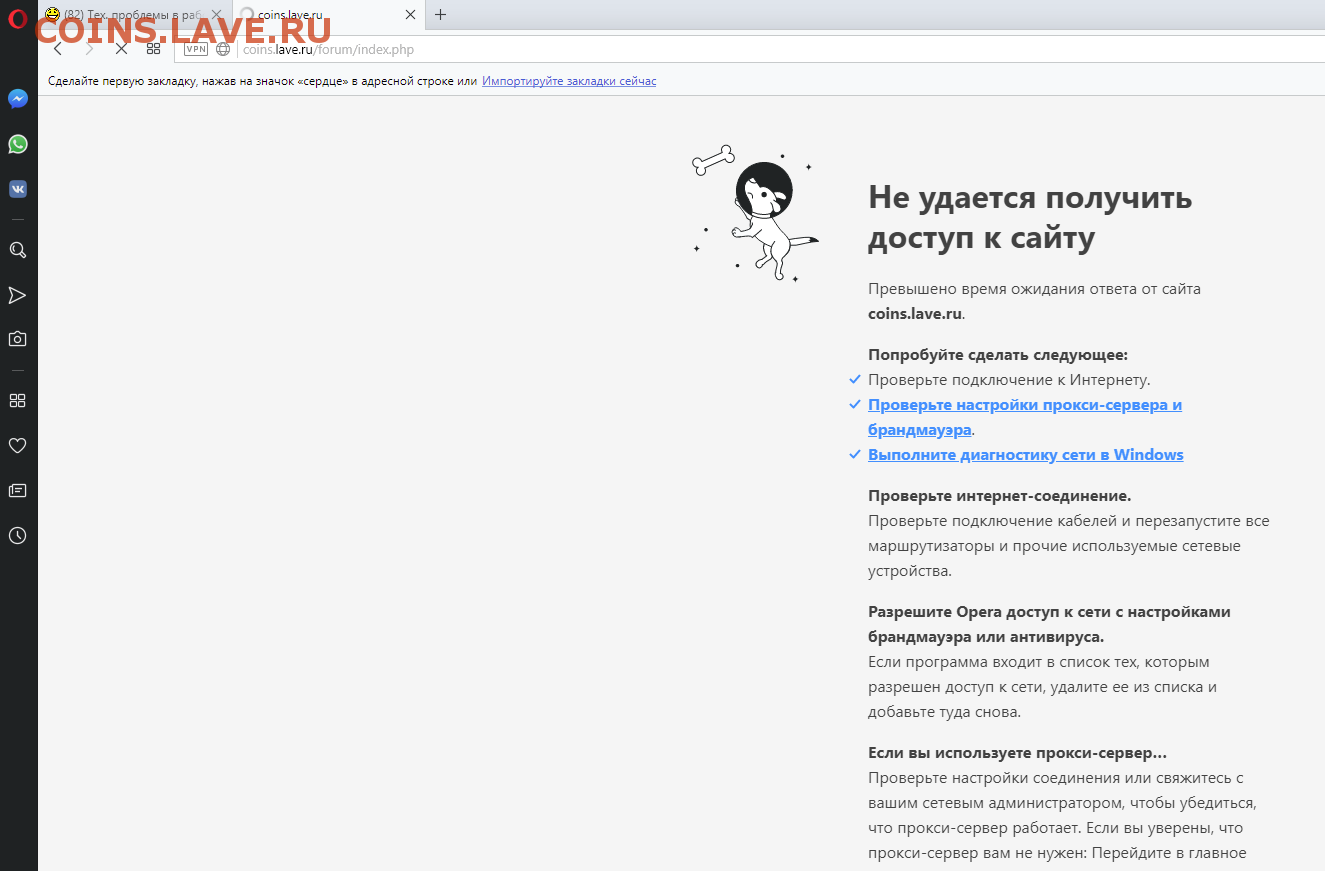Screen dimensions: 1325x871
Task: Open My Flow send icon
Action: [x=17, y=295]
